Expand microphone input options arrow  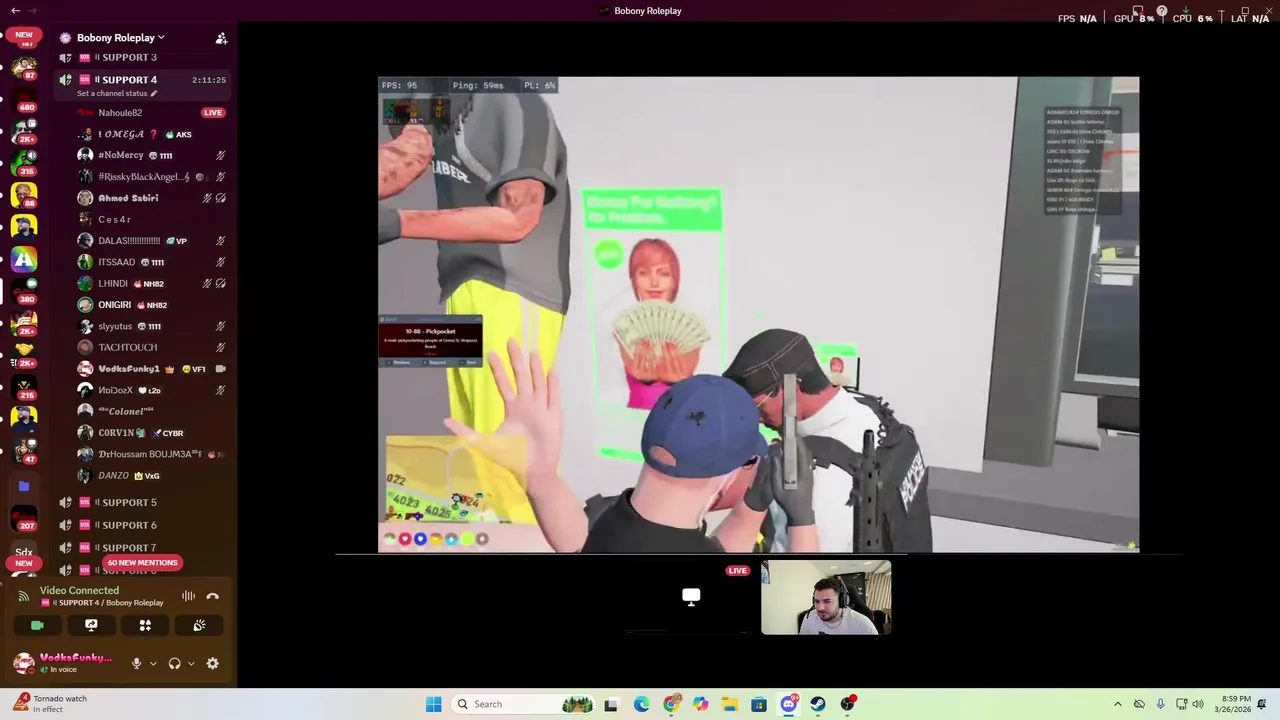pos(152,663)
